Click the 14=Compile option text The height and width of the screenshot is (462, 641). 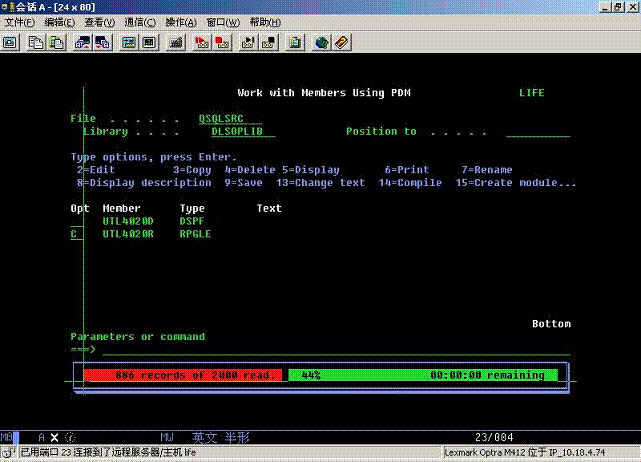coord(410,183)
